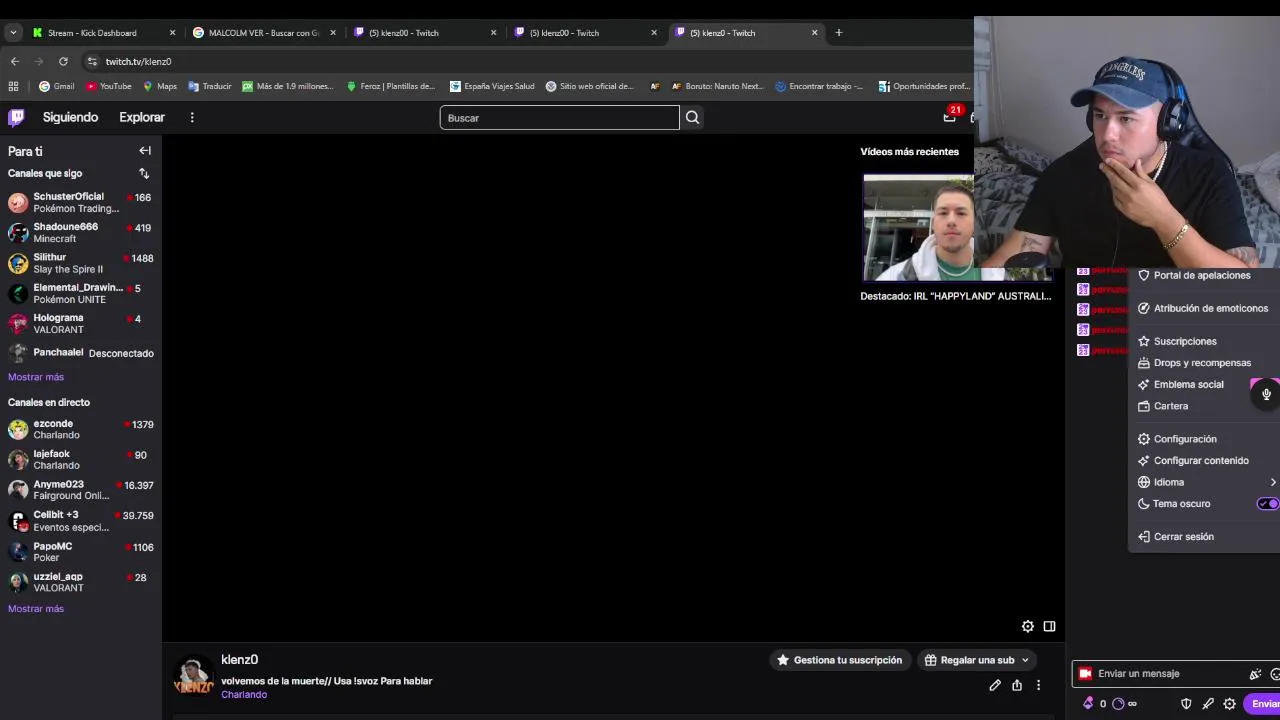Reload the page in Chrome
The width and height of the screenshot is (1280, 720).
(63, 61)
